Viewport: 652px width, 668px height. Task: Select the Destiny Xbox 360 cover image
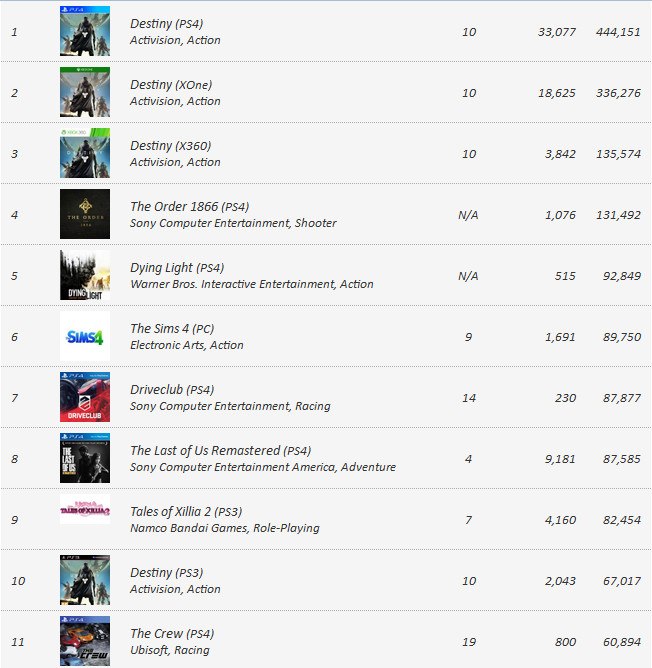coord(85,153)
